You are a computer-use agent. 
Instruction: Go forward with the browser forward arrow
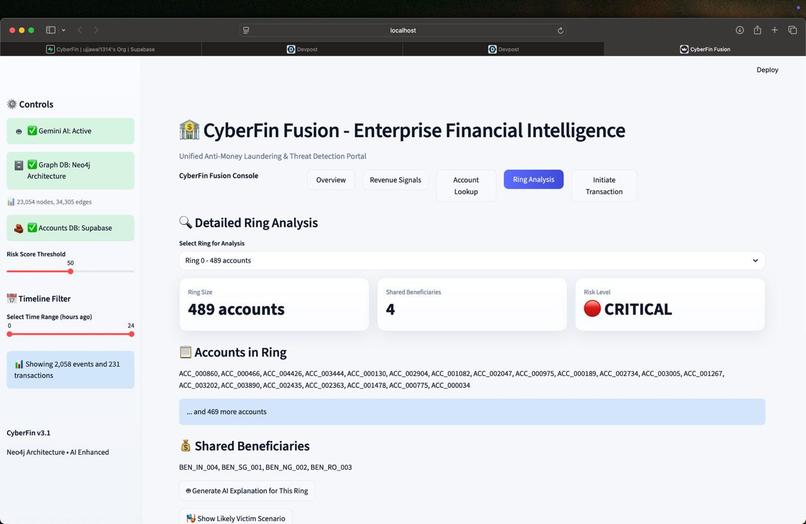[96, 30]
